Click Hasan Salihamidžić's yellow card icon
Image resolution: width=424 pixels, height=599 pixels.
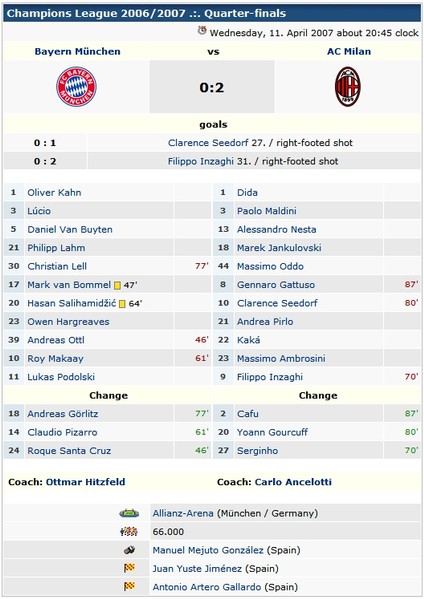tap(122, 304)
